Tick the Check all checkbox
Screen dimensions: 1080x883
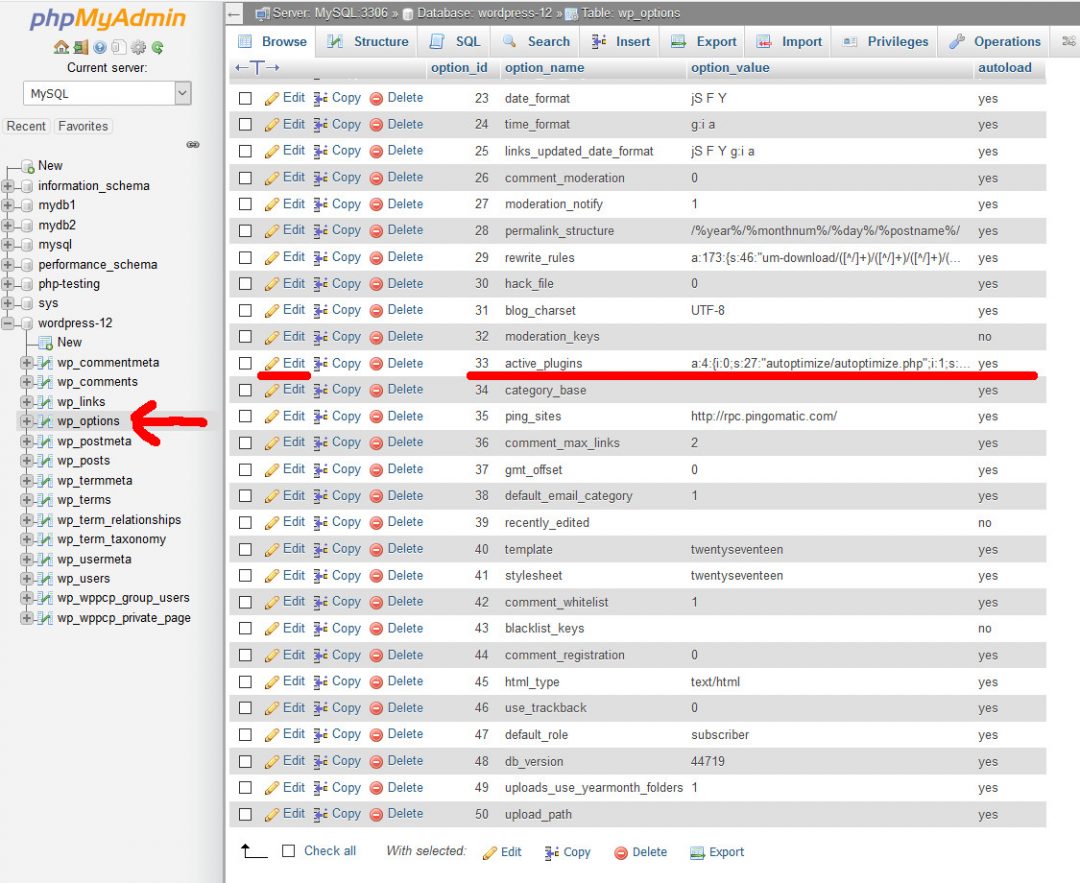click(x=289, y=851)
